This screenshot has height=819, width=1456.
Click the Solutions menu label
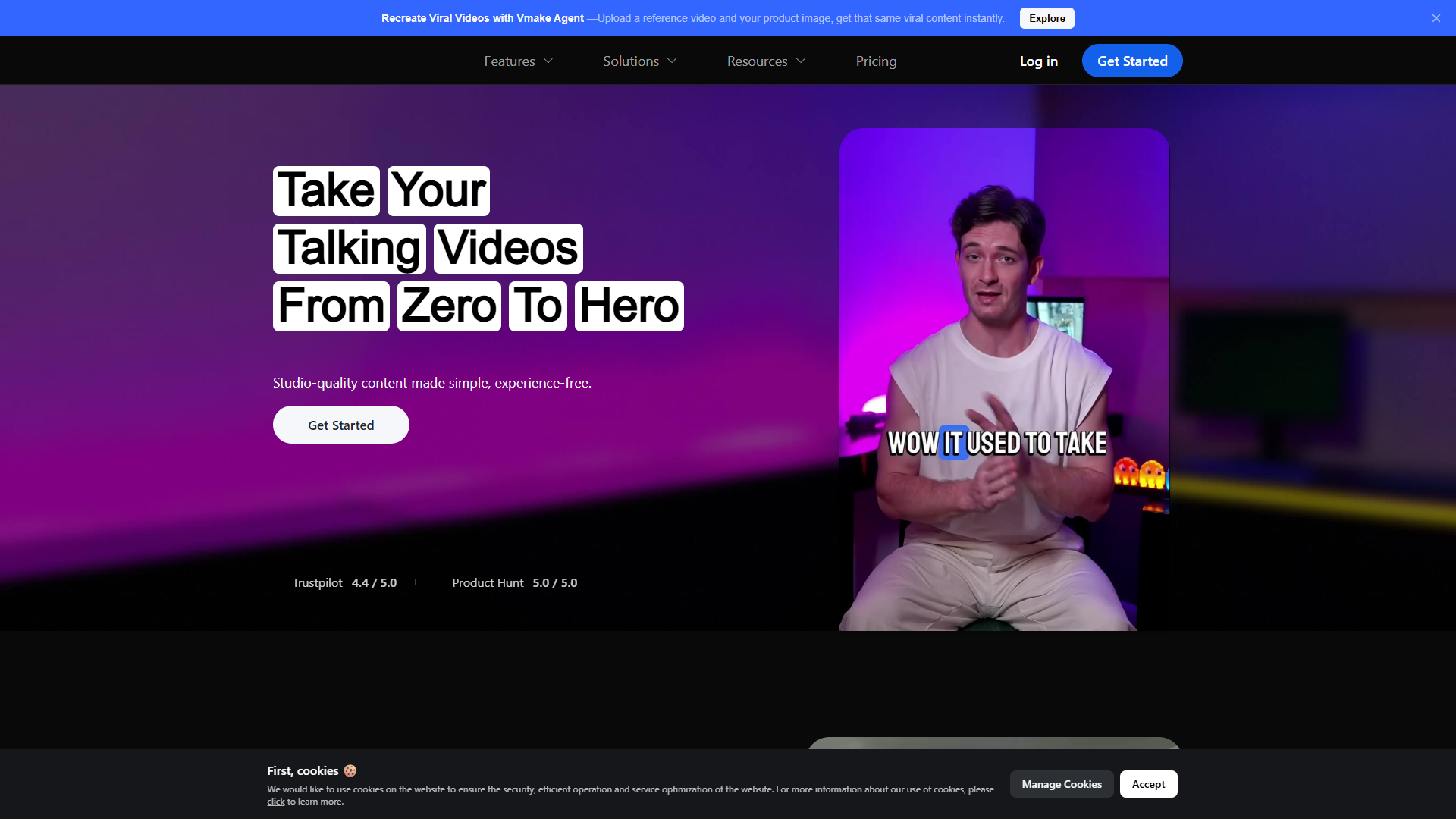[x=631, y=61]
